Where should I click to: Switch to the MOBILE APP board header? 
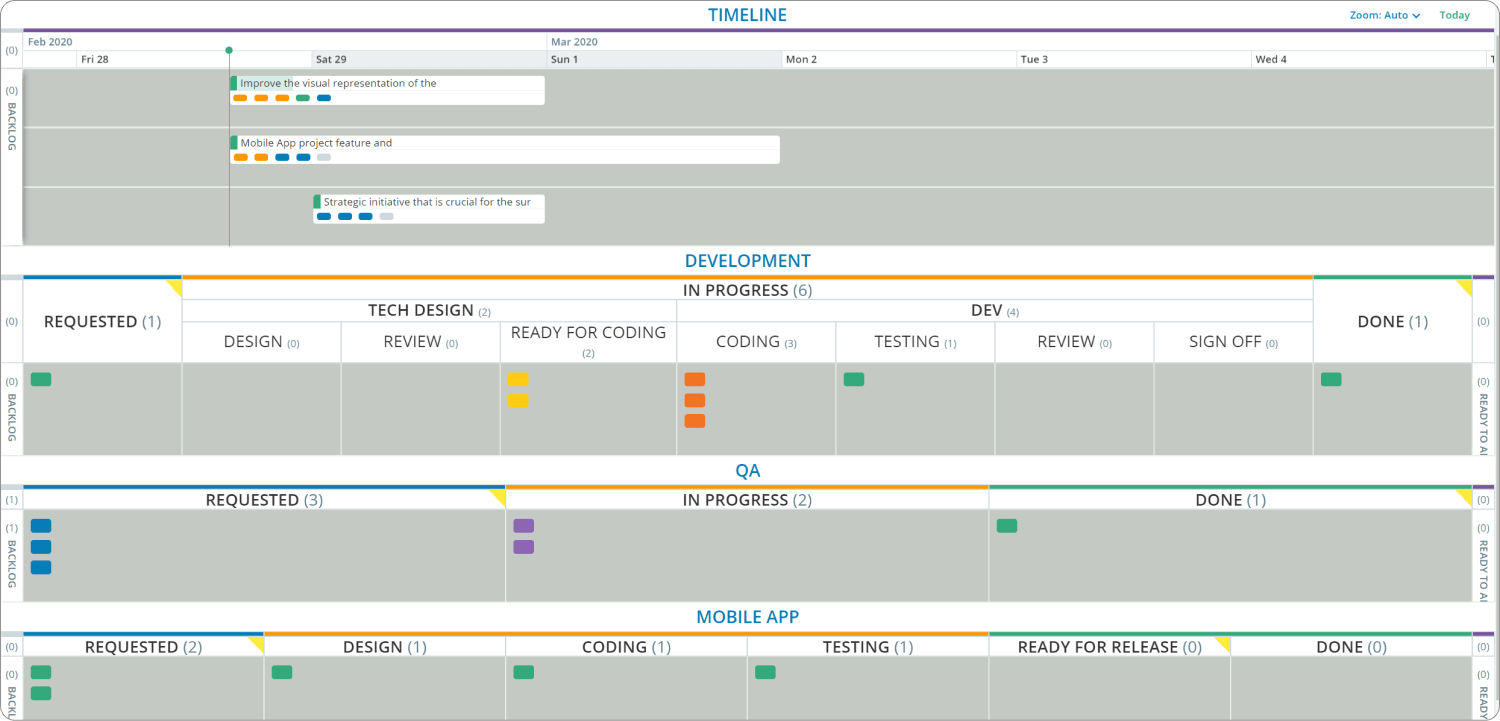coord(747,616)
